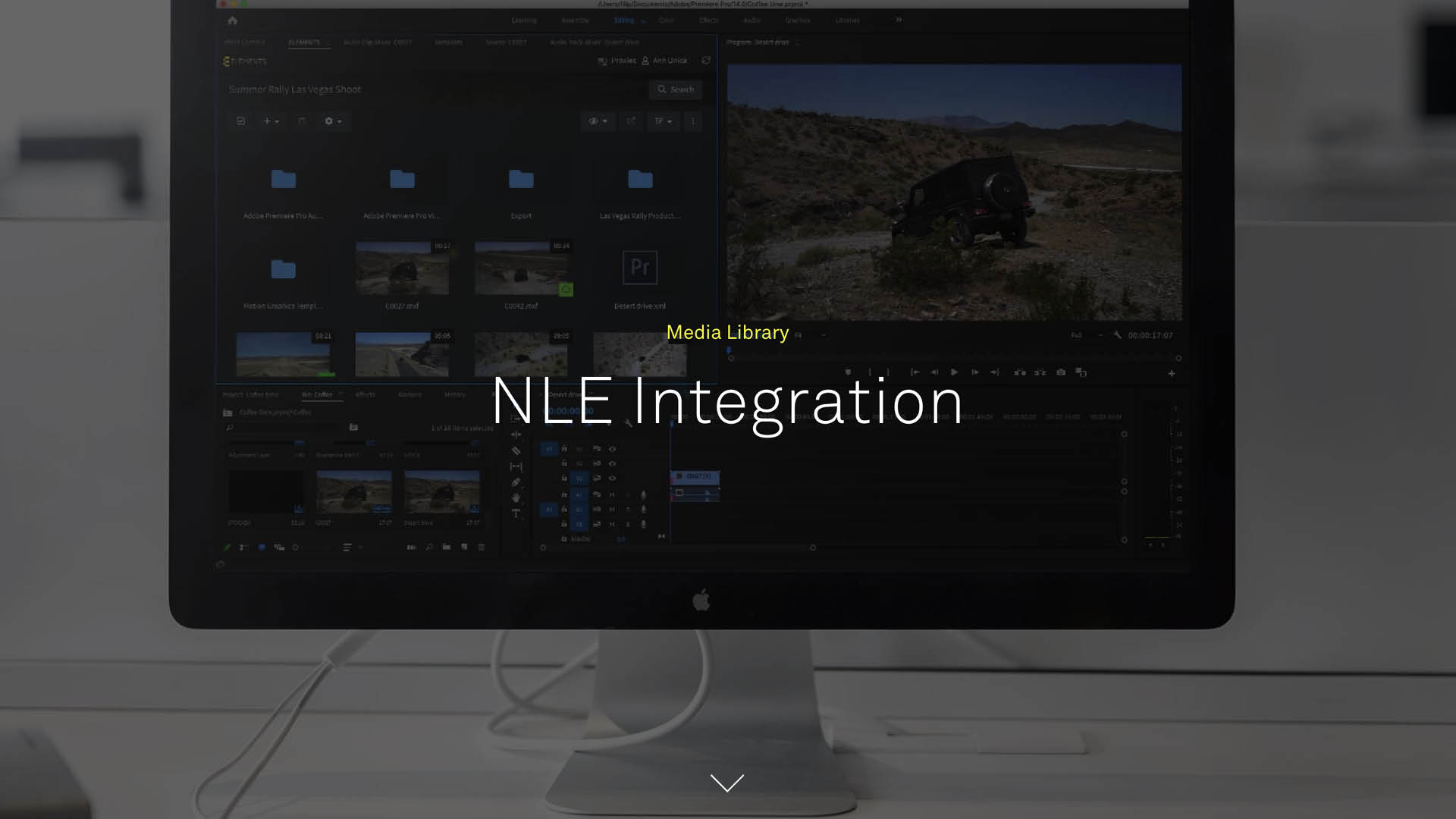Open the Comparison View icon
This screenshot has width=1456, height=819.
point(1081,372)
